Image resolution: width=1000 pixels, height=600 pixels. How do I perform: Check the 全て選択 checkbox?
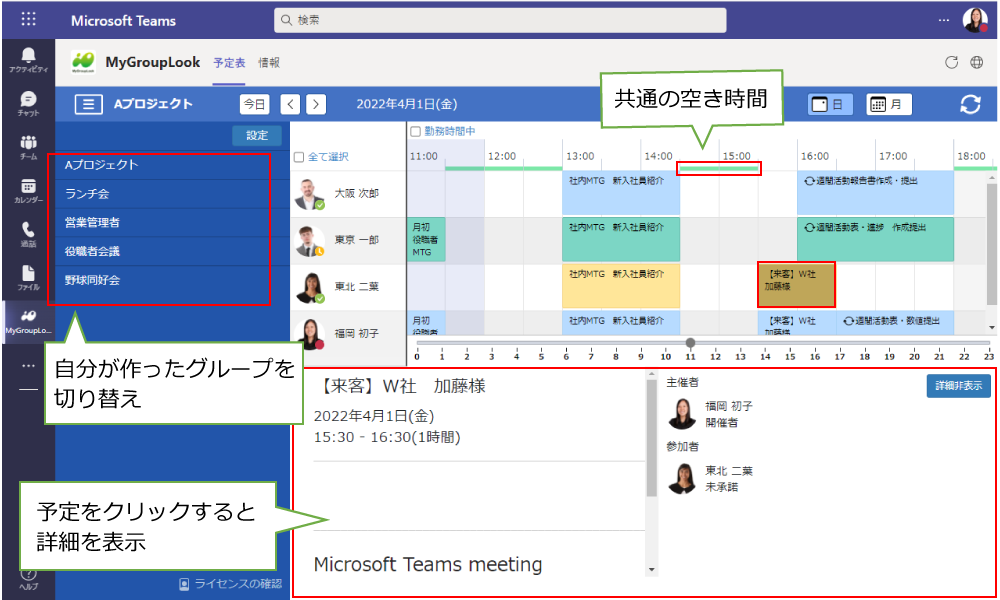[298, 157]
